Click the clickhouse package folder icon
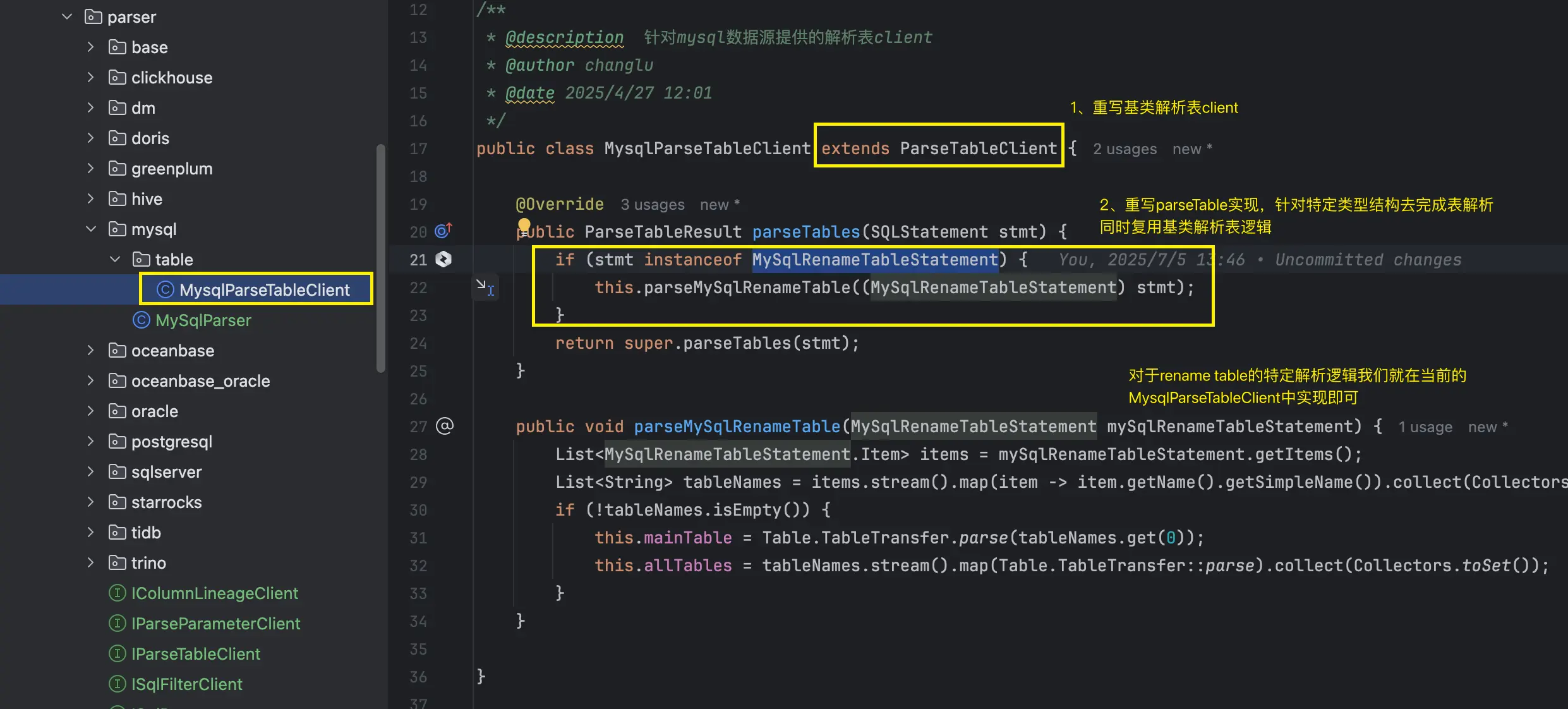1568x709 pixels. tap(117, 77)
